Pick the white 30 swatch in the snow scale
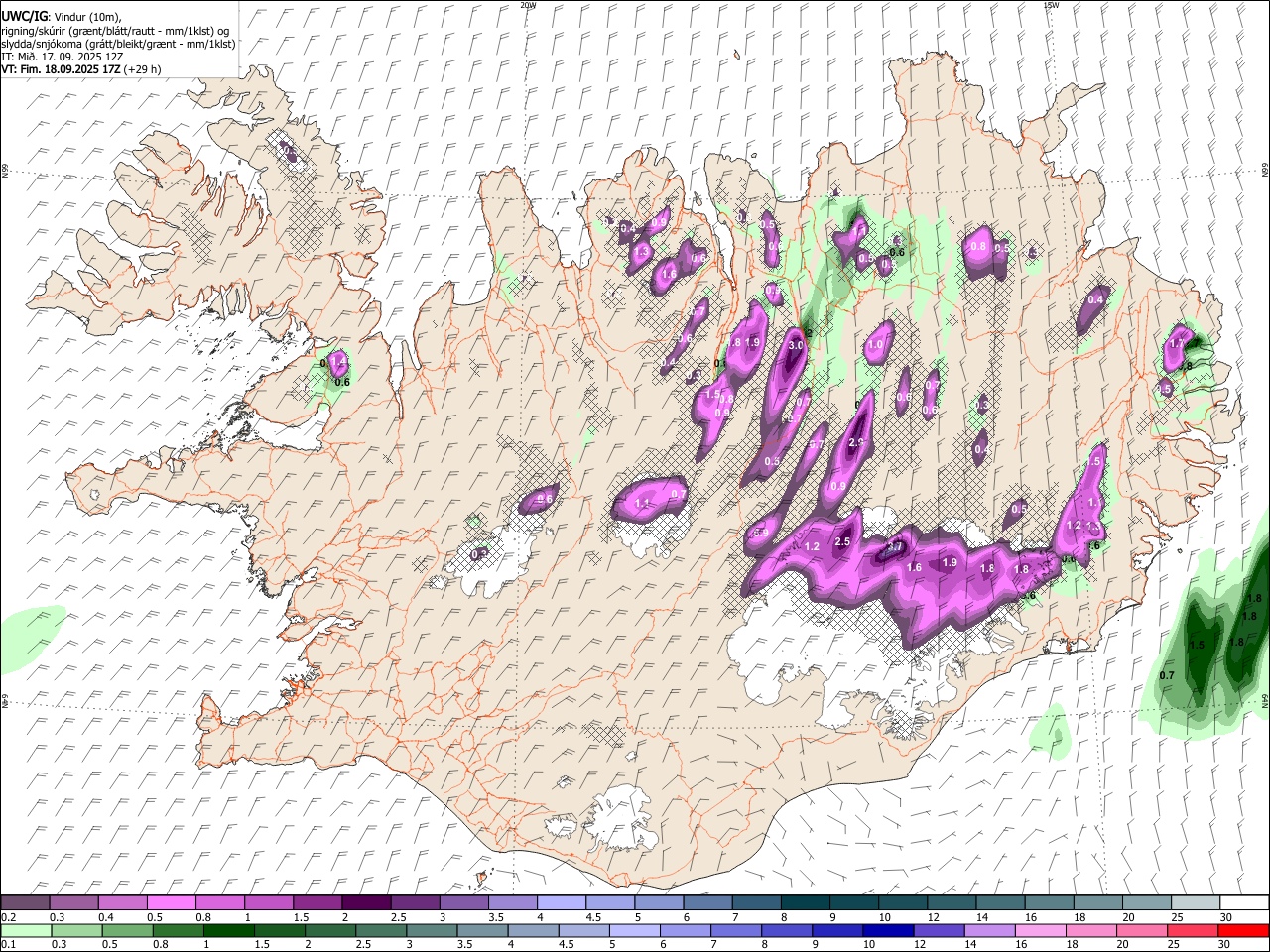The image size is (1270, 952). pyautogui.click(x=1243, y=902)
